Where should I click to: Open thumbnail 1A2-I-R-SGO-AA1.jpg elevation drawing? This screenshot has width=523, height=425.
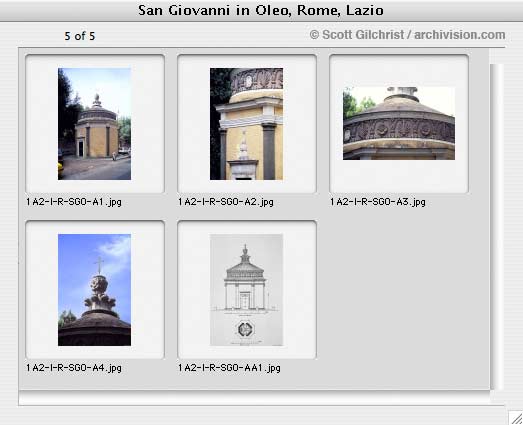pos(246,290)
